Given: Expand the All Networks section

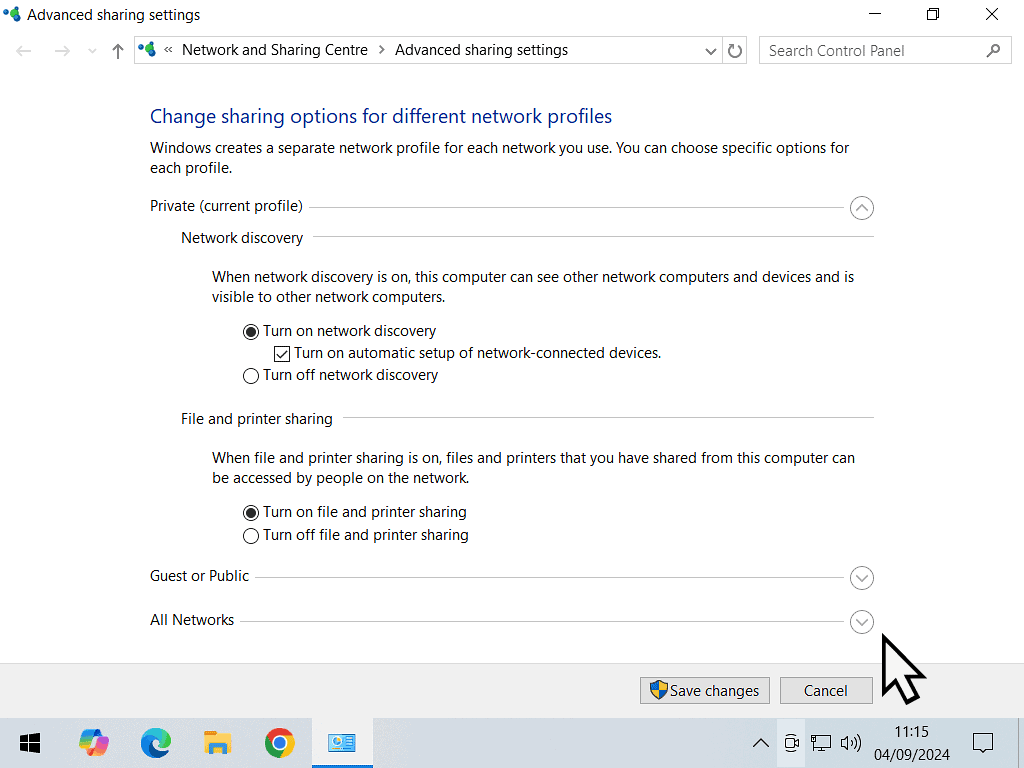Looking at the screenshot, I should pyautogui.click(x=861, y=622).
